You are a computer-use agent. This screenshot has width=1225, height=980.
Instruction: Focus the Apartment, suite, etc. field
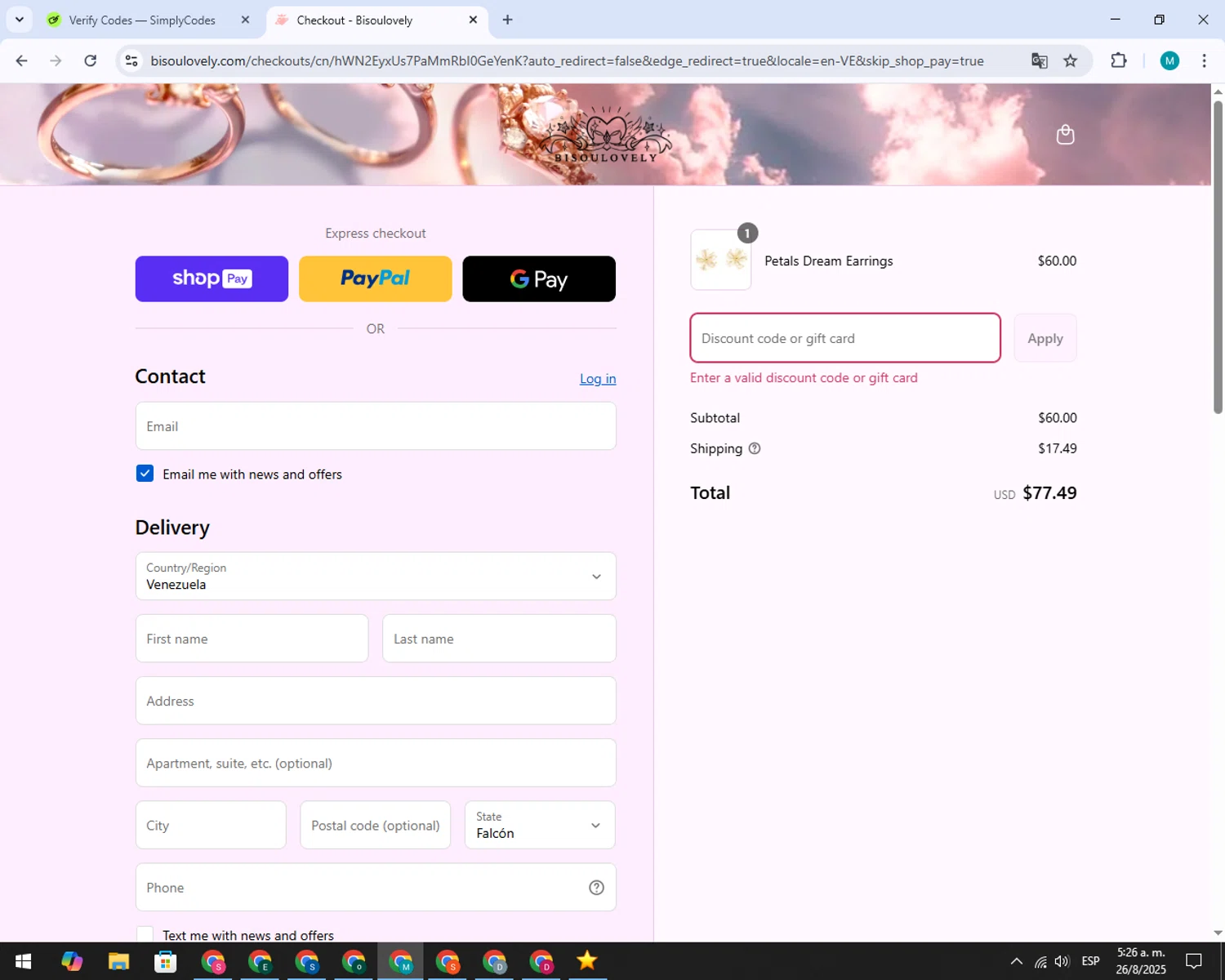coord(376,763)
